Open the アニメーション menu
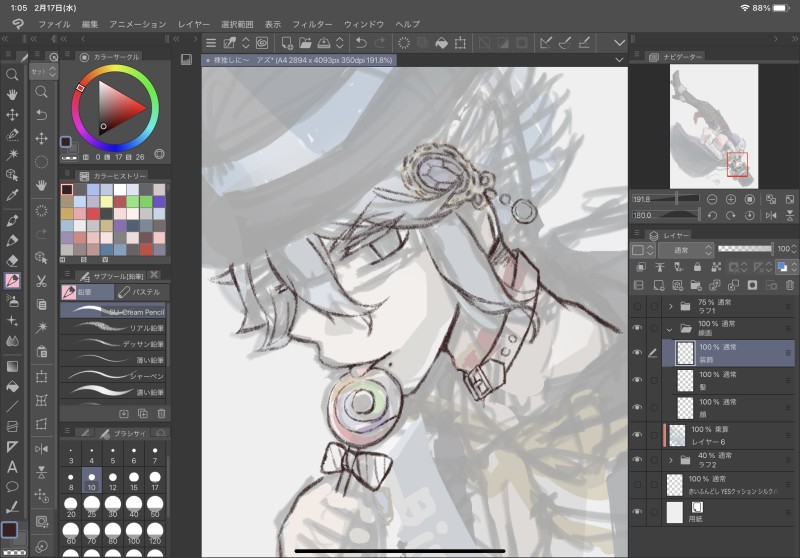The width and height of the screenshot is (800, 558). [x=138, y=24]
